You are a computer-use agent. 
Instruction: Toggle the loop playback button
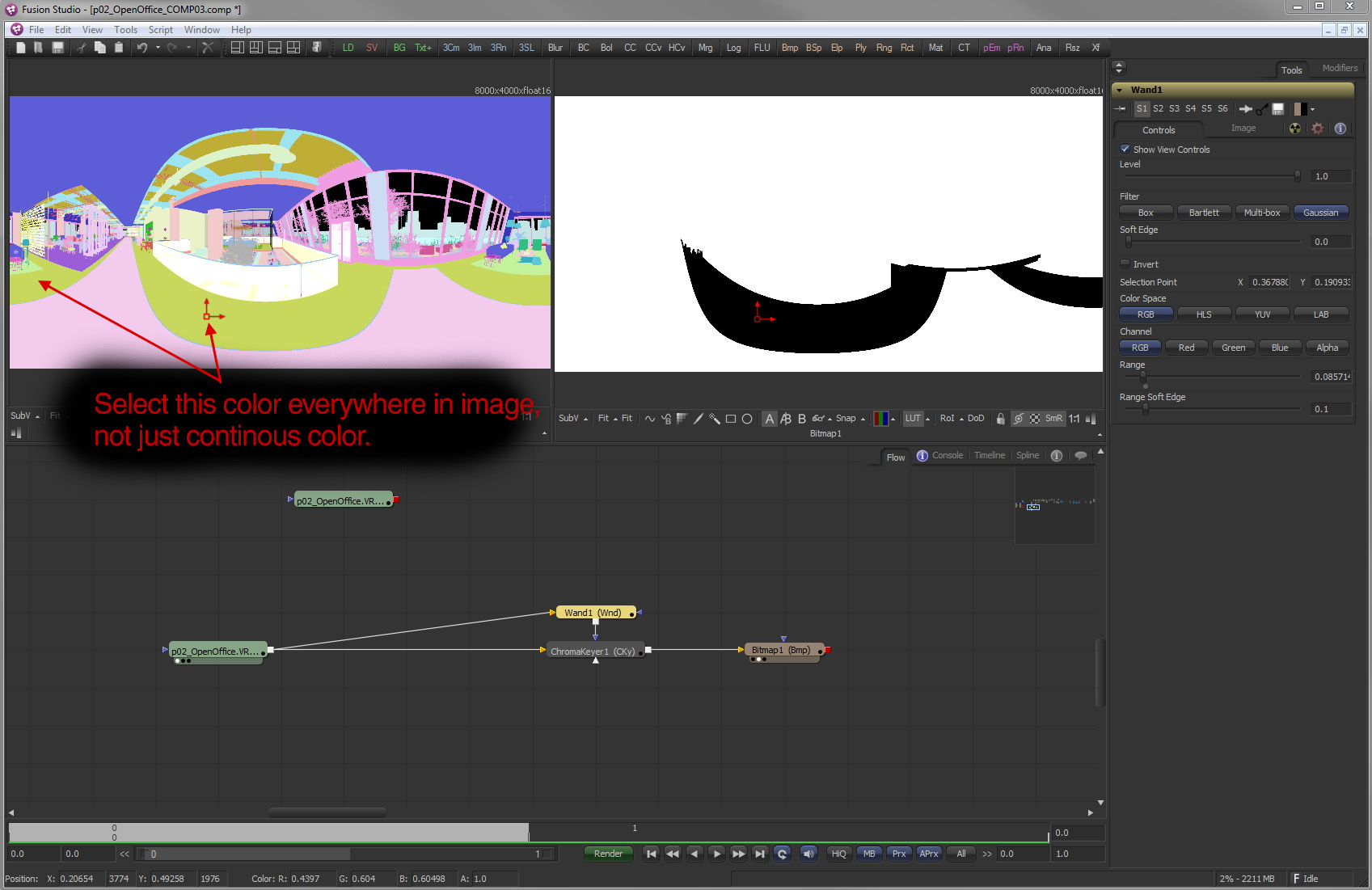[x=782, y=854]
